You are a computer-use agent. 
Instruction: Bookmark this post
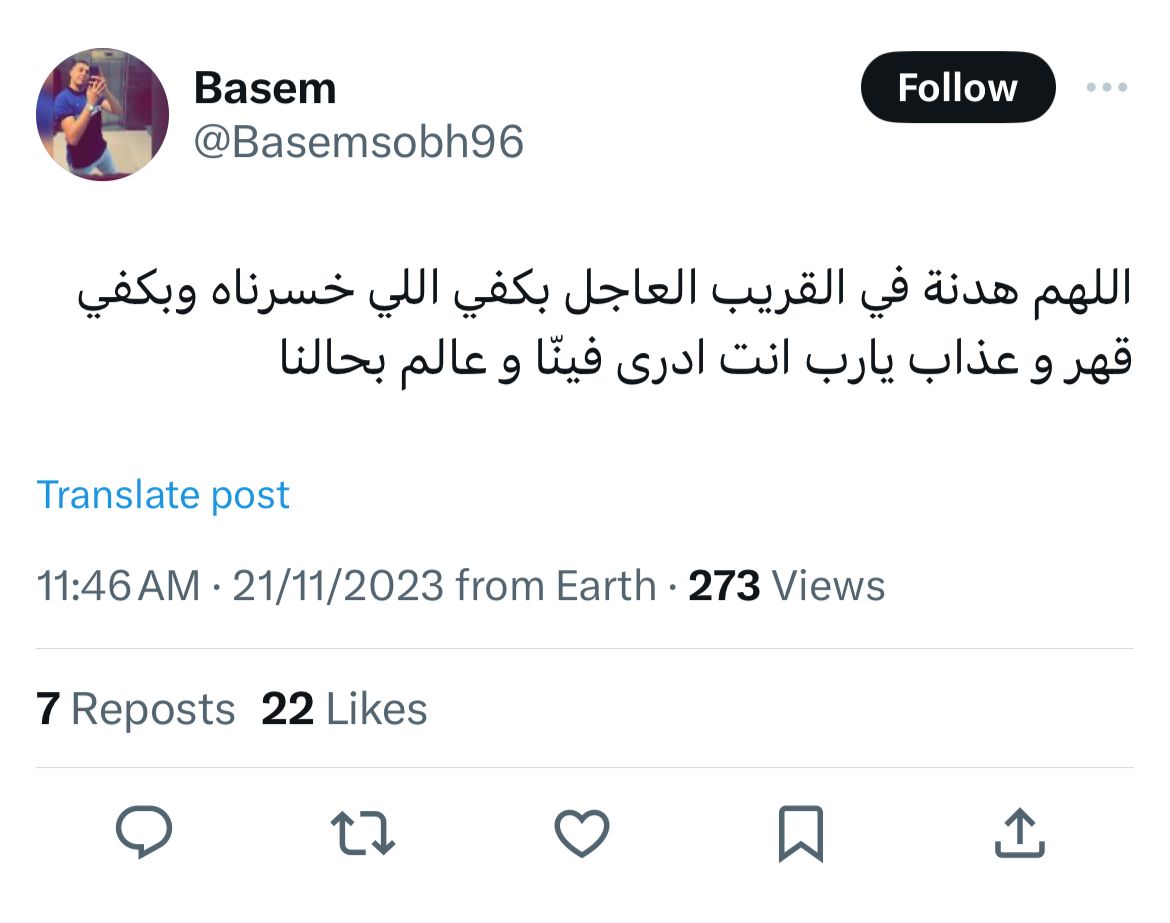click(x=801, y=832)
